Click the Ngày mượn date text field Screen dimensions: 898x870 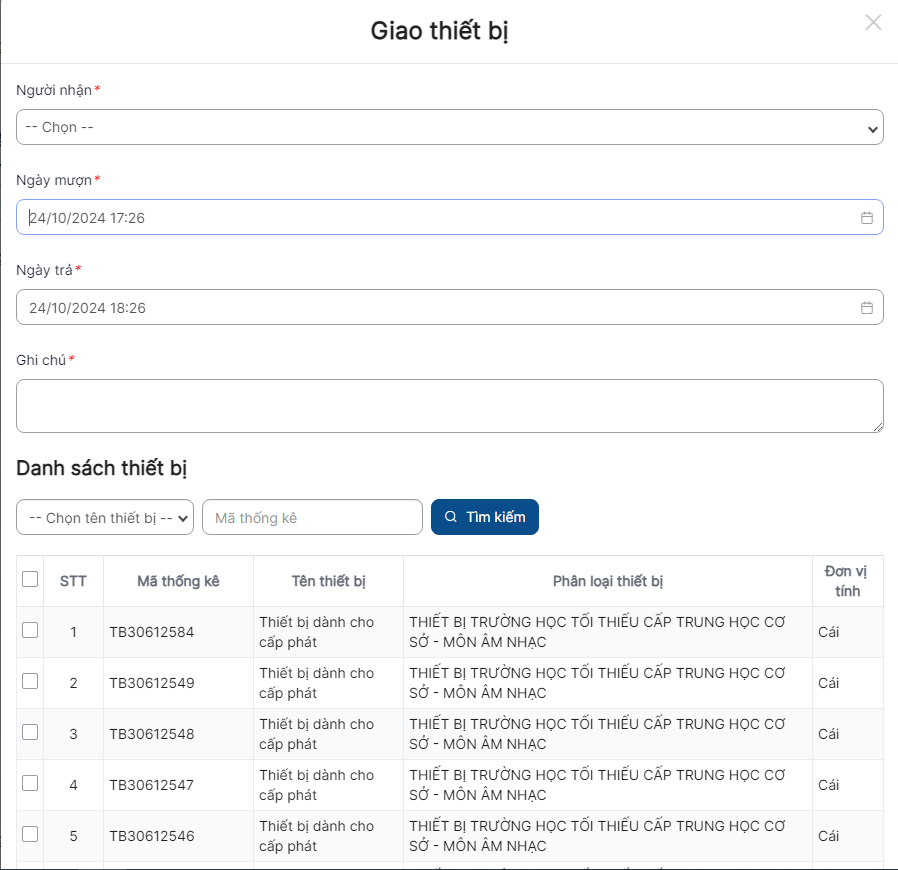(430, 218)
